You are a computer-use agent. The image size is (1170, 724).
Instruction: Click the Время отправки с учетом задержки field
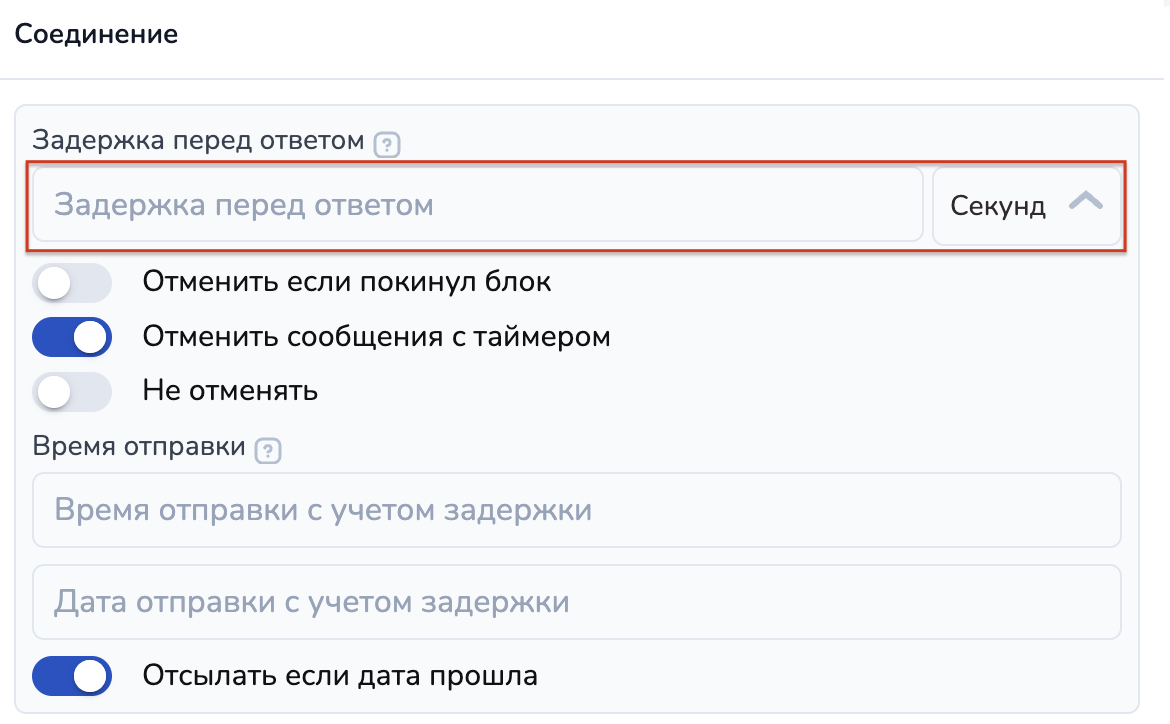[x=576, y=510]
